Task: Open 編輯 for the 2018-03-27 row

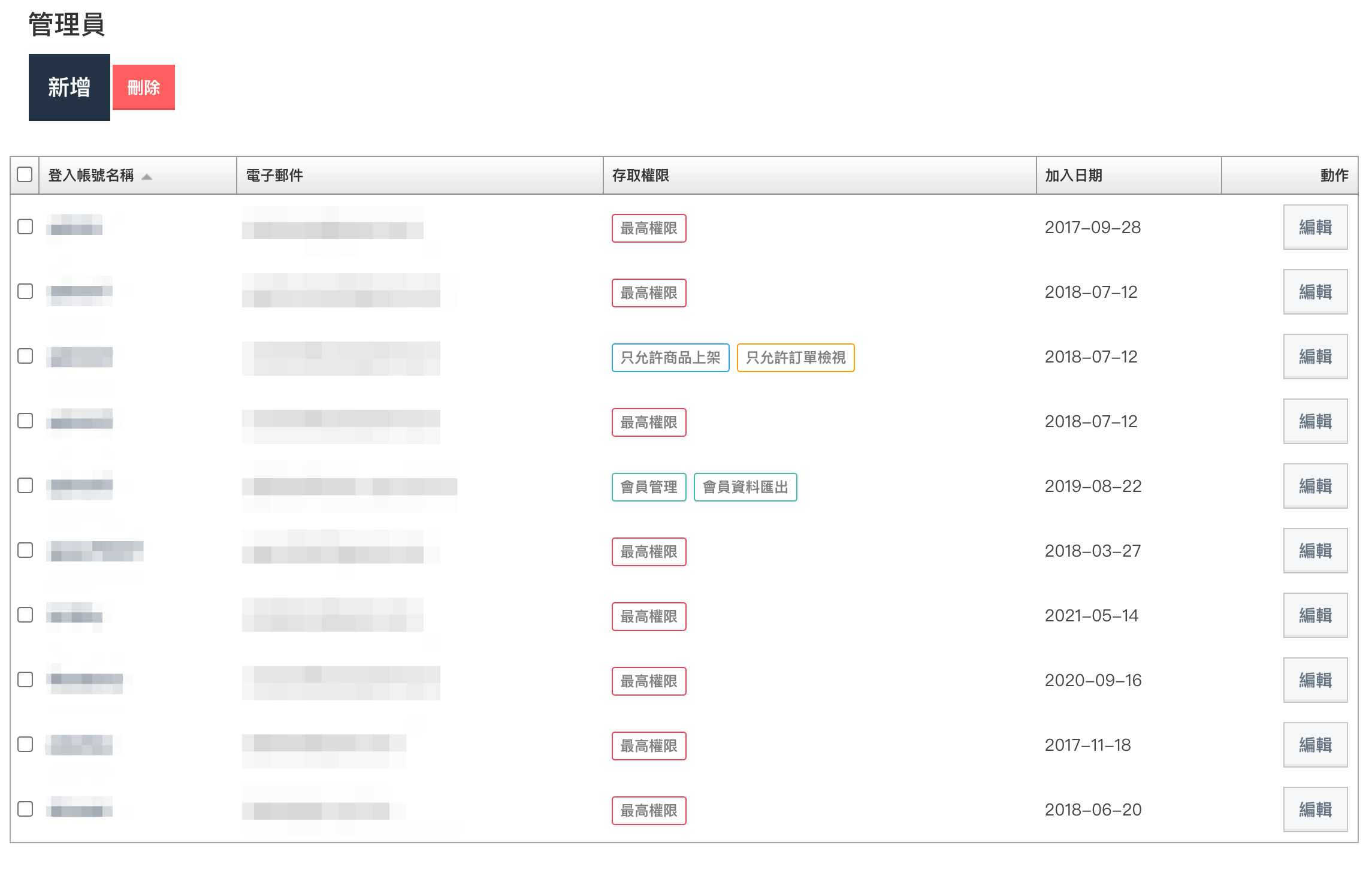Action: 1315,551
